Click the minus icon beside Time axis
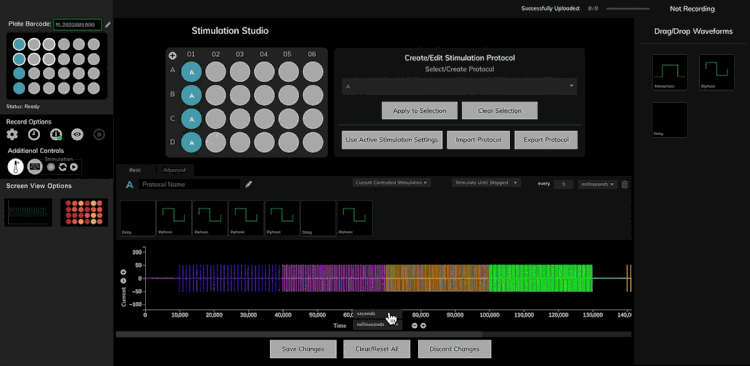The height and width of the screenshot is (366, 750). click(415, 326)
